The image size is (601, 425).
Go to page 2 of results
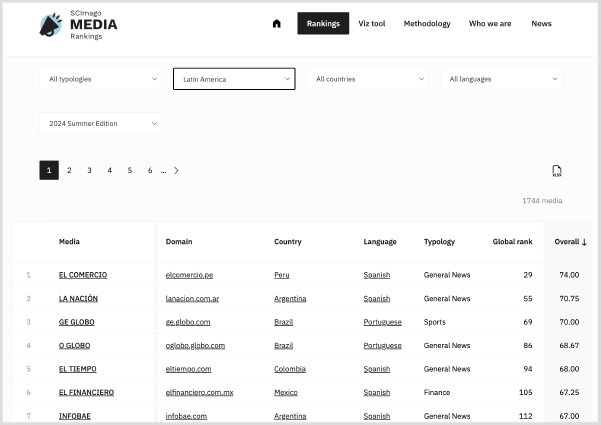point(69,170)
